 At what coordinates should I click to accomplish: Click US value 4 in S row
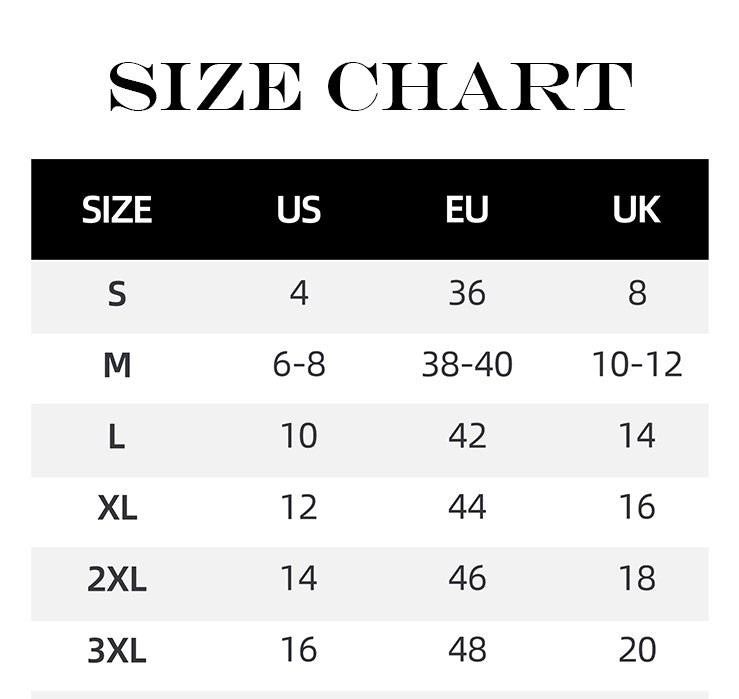(x=299, y=294)
